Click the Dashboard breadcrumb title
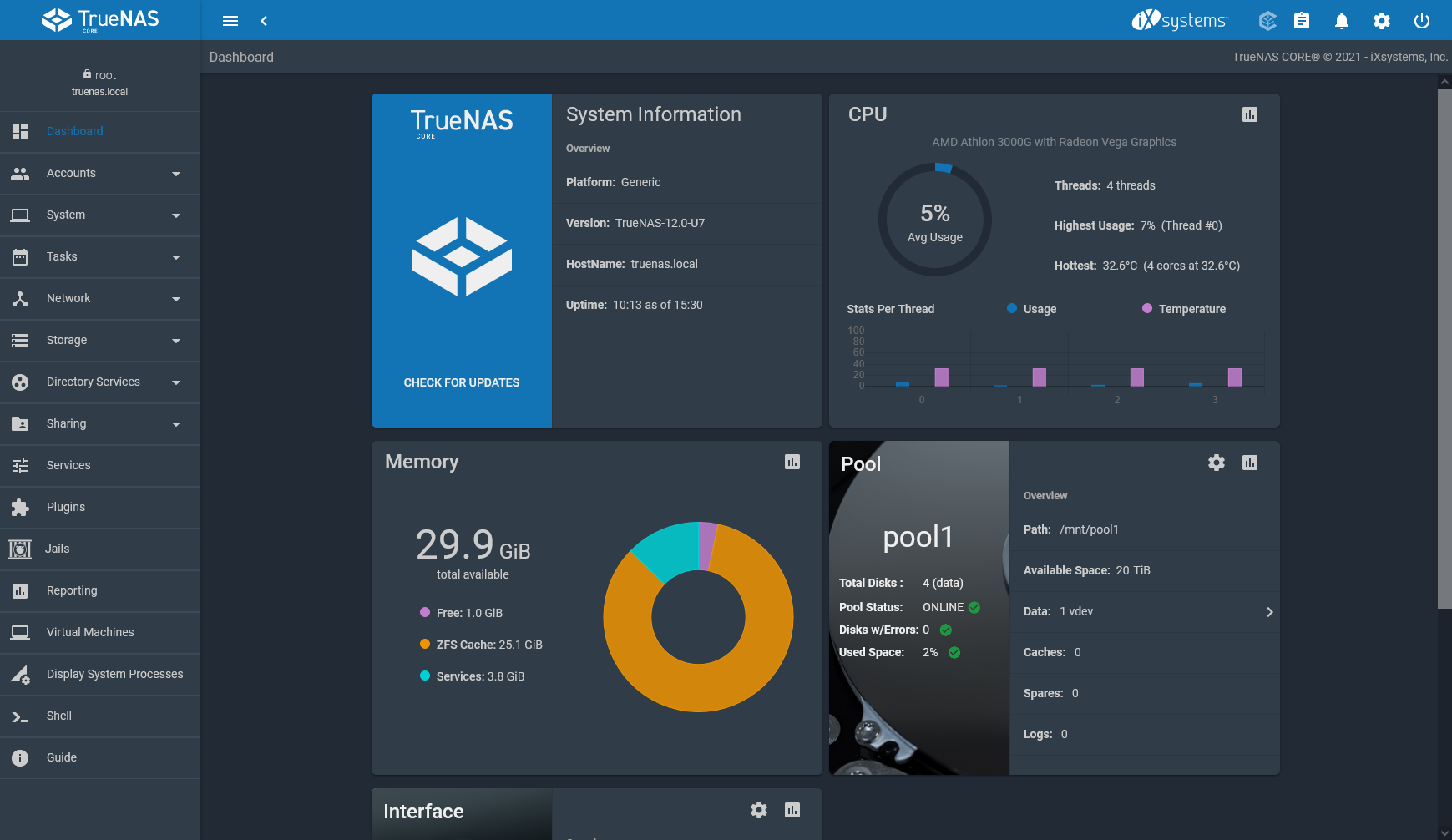This screenshot has width=1452, height=840. pyautogui.click(x=241, y=57)
